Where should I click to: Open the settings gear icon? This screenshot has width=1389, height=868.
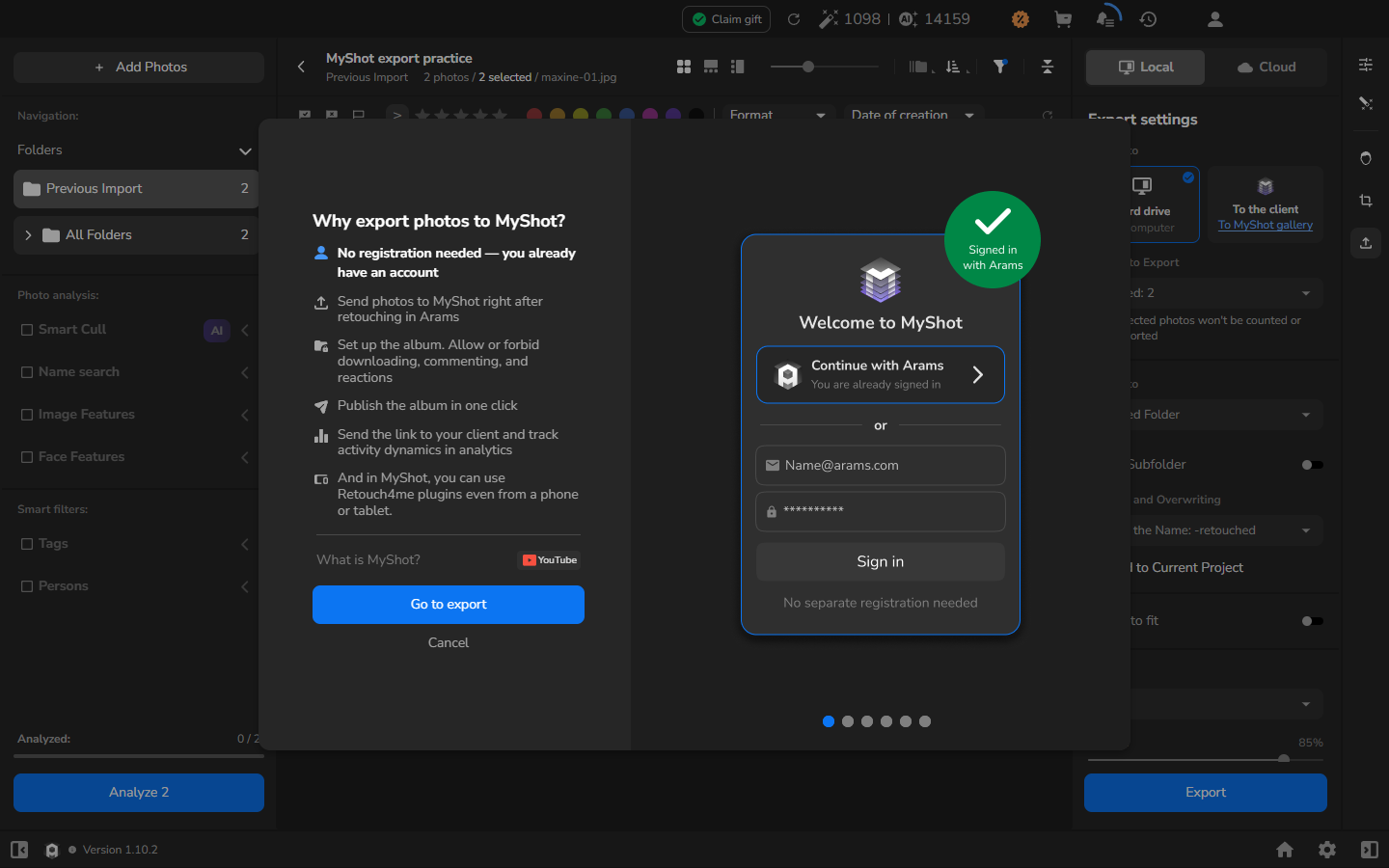pos(1327,850)
